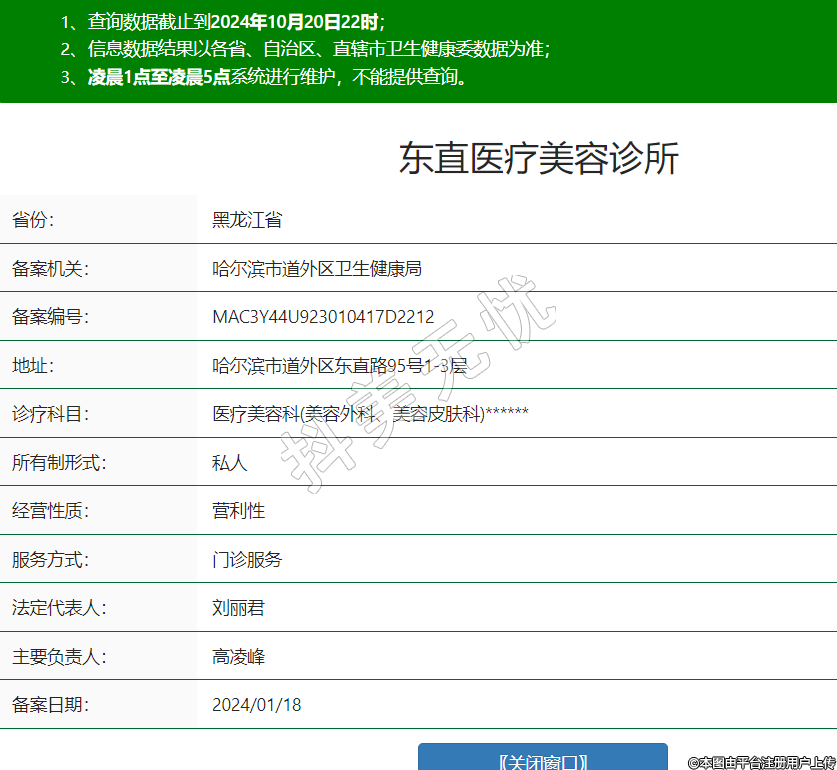Select the ownership value 私人
This screenshot has height=770, width=837.
point(229,462)
